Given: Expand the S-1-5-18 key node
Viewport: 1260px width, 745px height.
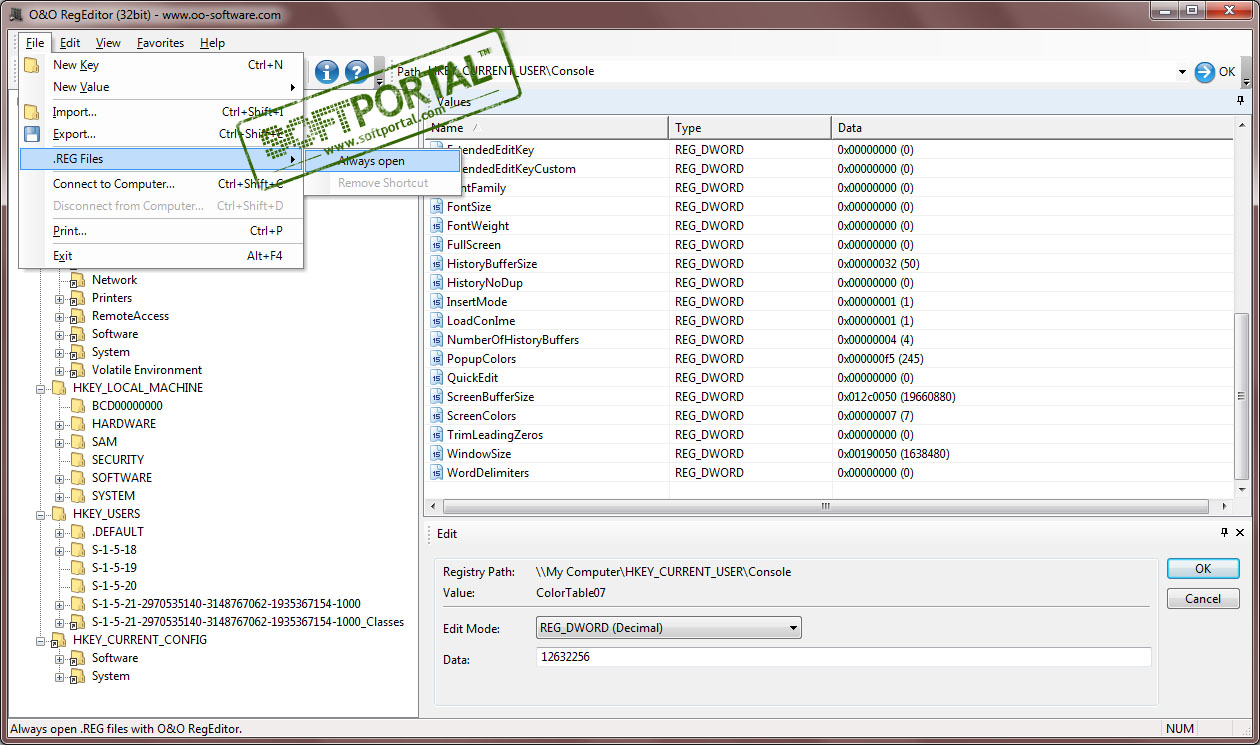Looking at the screenshot, I should [60, 550].
